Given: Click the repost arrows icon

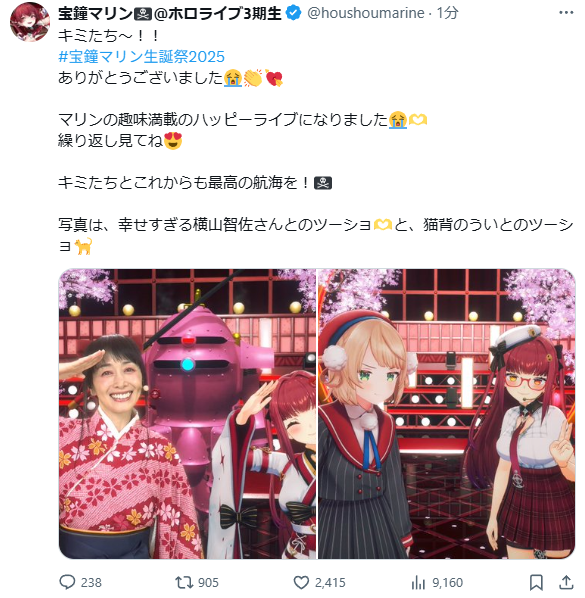Looking at the screenshot, I should point(183,582).
